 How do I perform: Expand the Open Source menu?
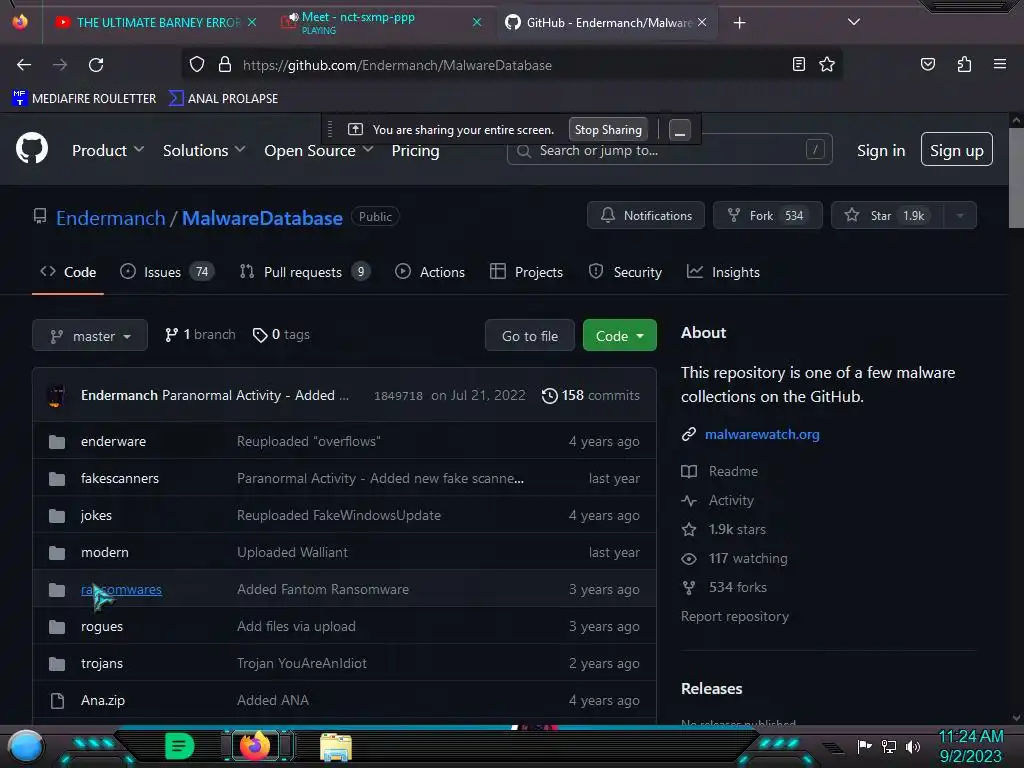(x=318, y=151)
